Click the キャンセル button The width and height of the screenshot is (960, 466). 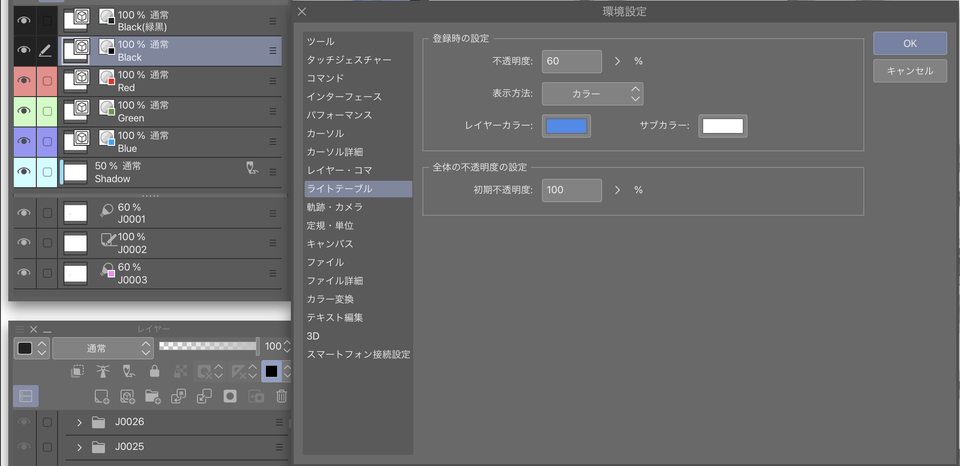(909, 71)
